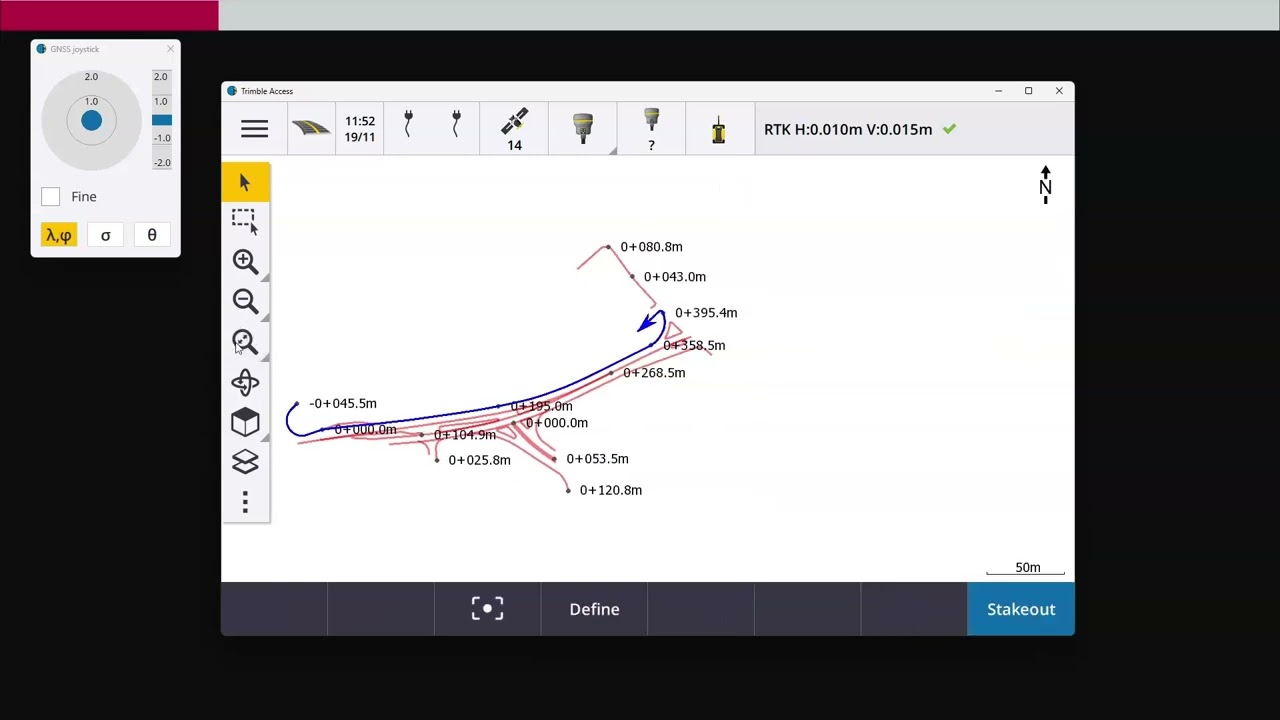This screenshot has width=1280, height=720.
Task: Maximize the Trimble Access window
Action: [1028, 91]
